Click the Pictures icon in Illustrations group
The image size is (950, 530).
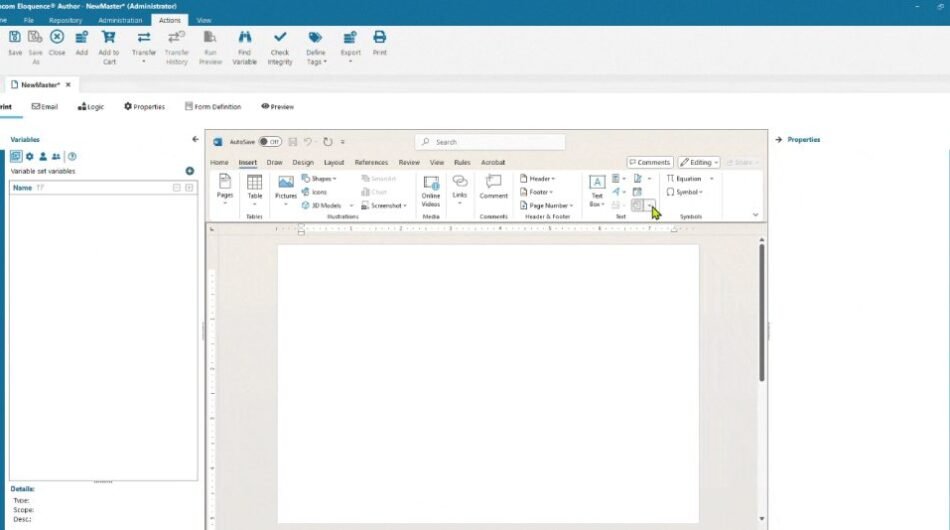pyautogui.click(x=286, y=188)
